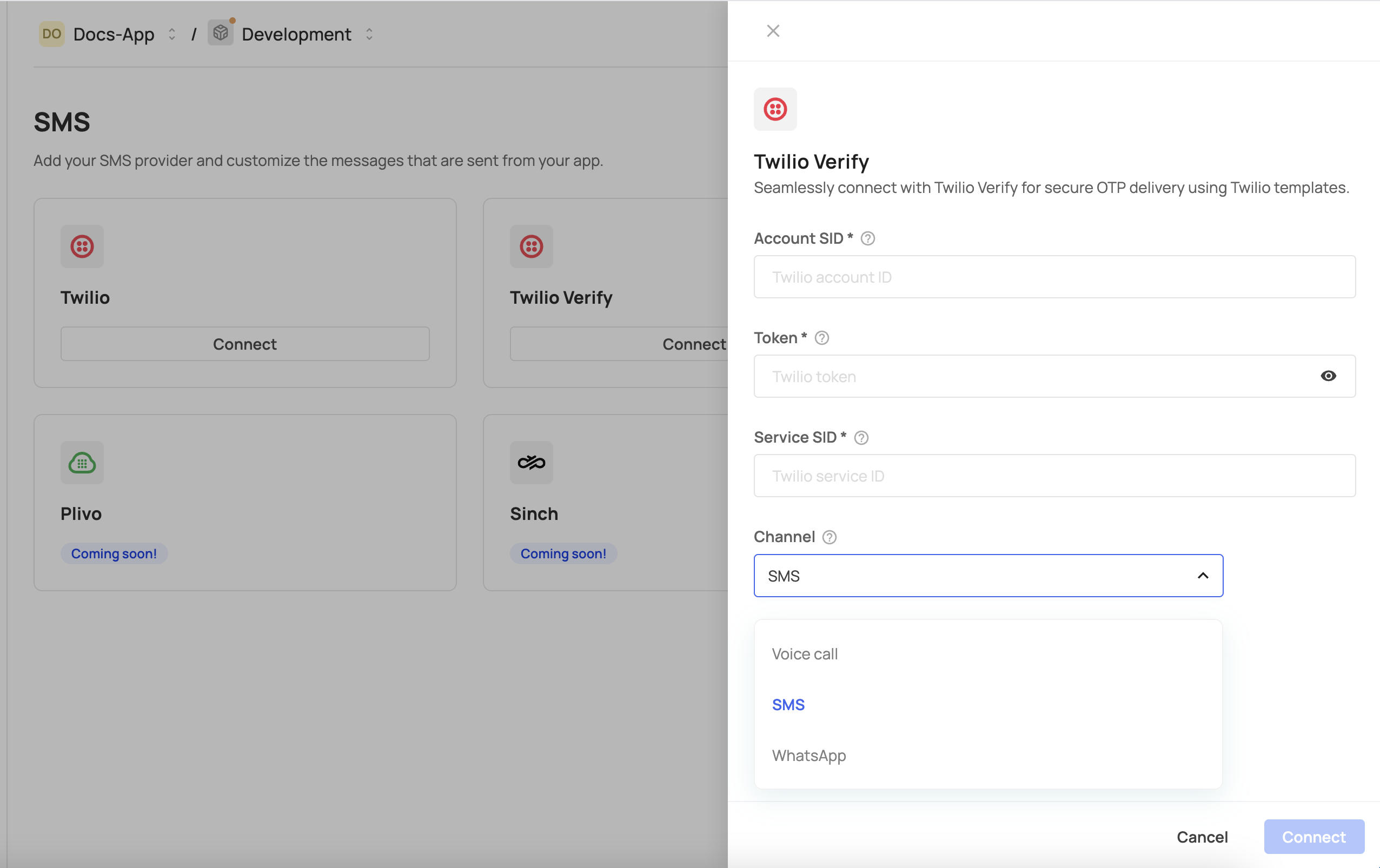This screenshot has height=868, width=1380.
Task: Click the Account SID help icon
Action: point(868,238)
